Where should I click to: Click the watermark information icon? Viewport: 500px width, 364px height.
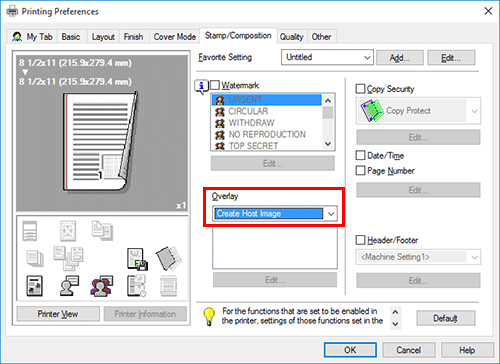(201, 86)
